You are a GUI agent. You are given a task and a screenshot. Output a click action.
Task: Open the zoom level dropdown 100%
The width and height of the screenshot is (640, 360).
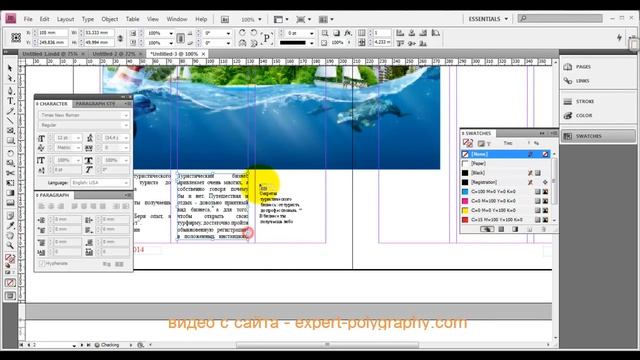[260, 19]
